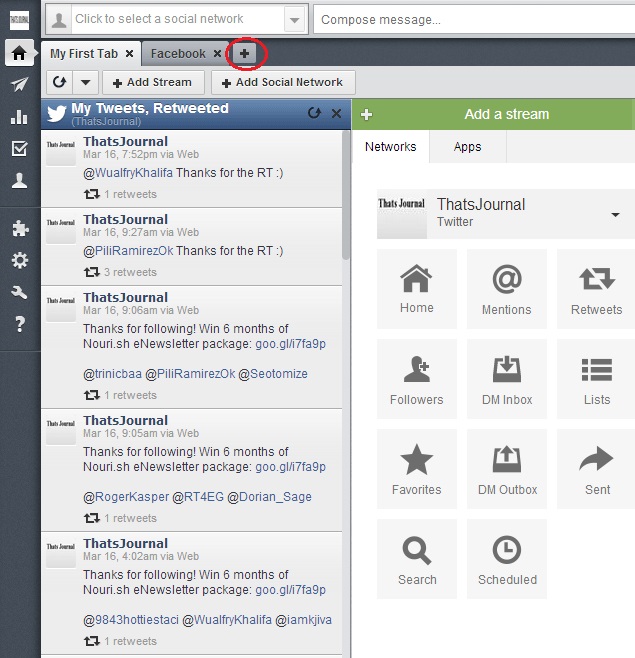Expand the social network selector dropdown arrow

[x=294, y=20]
